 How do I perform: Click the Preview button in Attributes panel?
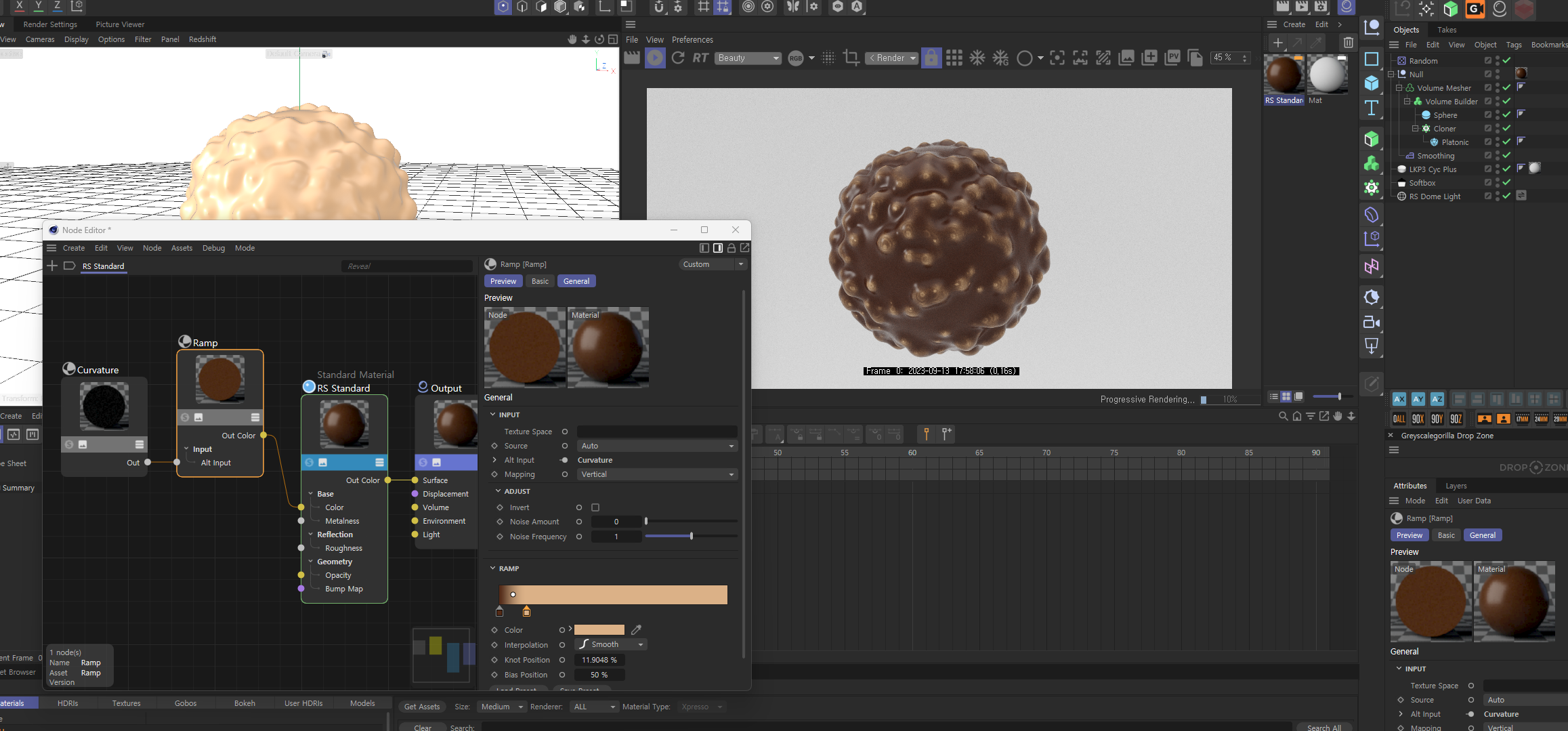(x=1410, y=535)
